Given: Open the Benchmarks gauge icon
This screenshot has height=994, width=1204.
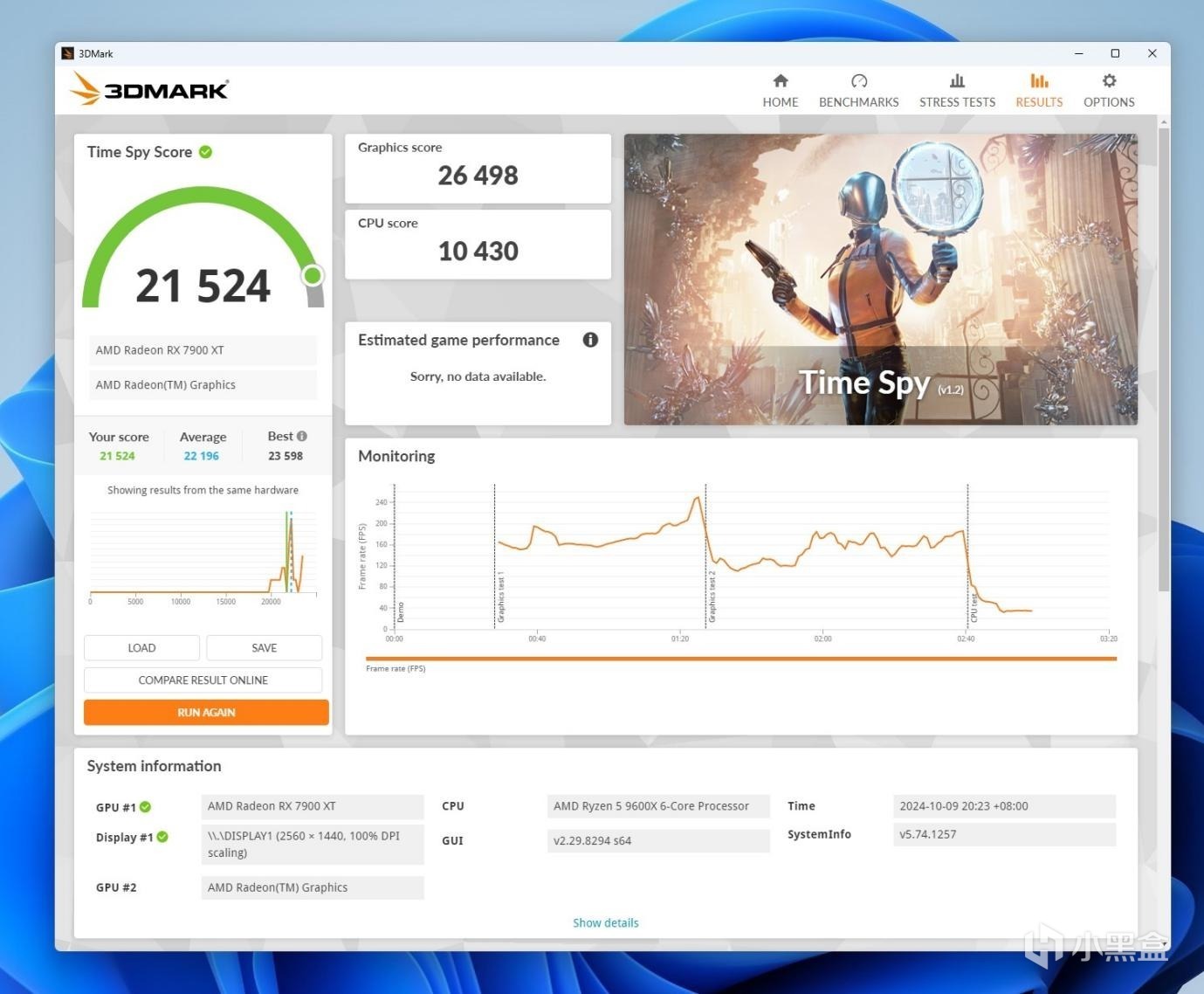Looking at the screenshot, I should pos(859,80).
